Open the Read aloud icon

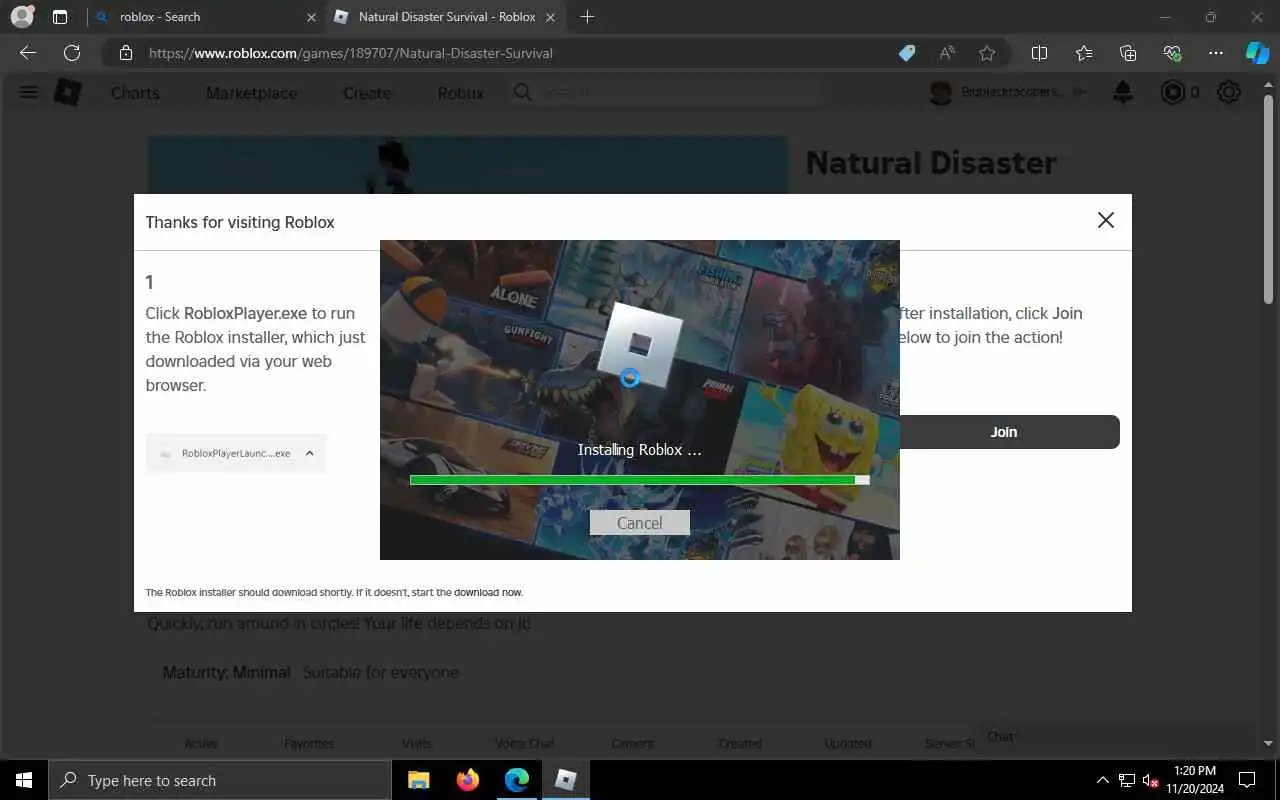click(946, 53)
